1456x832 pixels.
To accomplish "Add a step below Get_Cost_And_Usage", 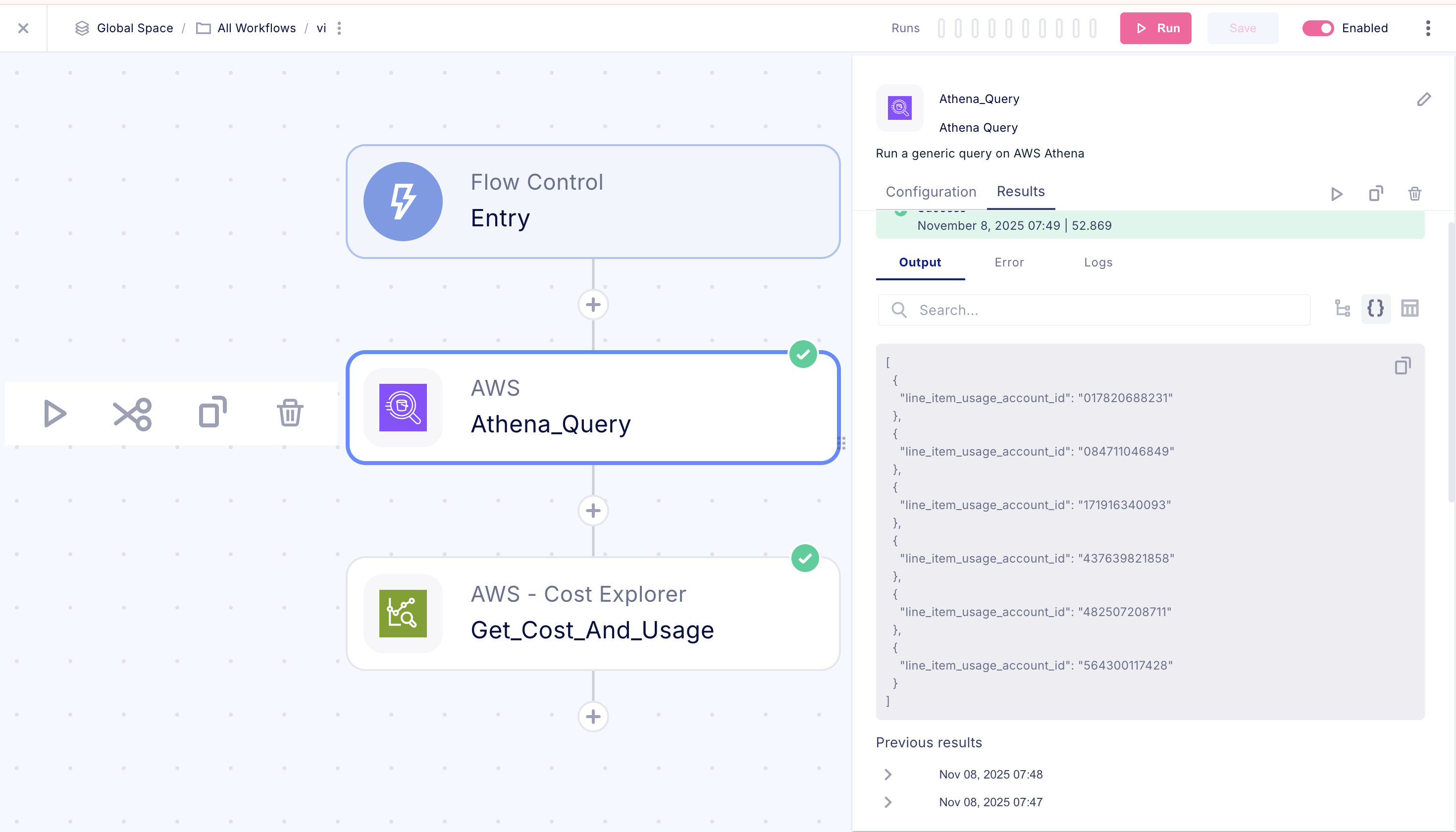I will (x=593, y=716).
